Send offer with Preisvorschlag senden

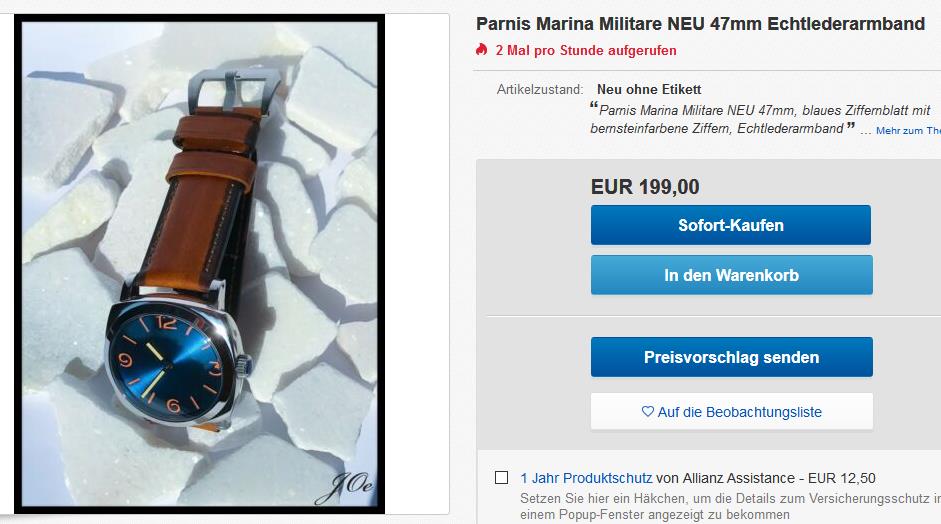pyautogui.click(x=731, y=357)
